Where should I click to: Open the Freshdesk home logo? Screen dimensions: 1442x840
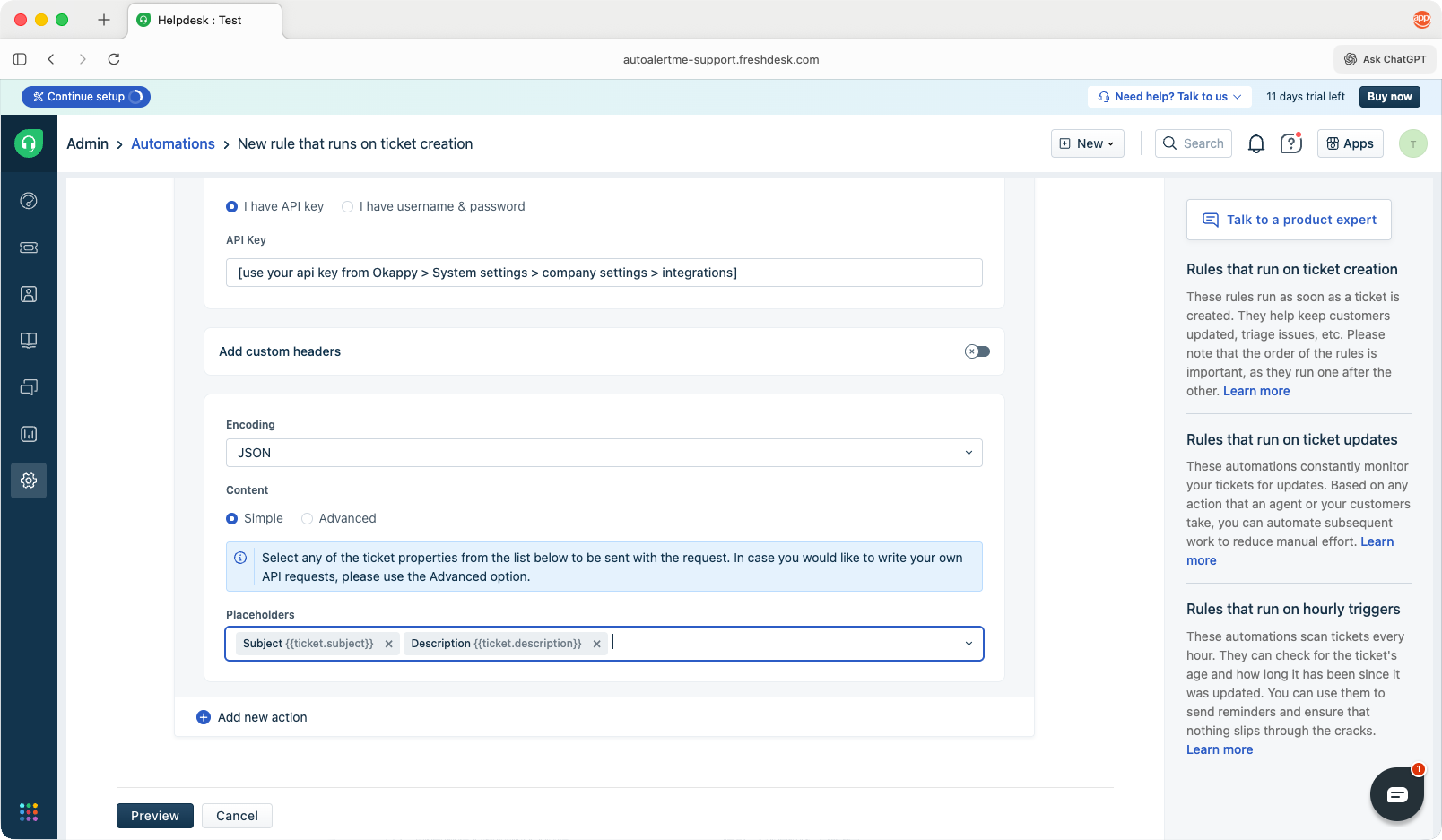[29, 143]
